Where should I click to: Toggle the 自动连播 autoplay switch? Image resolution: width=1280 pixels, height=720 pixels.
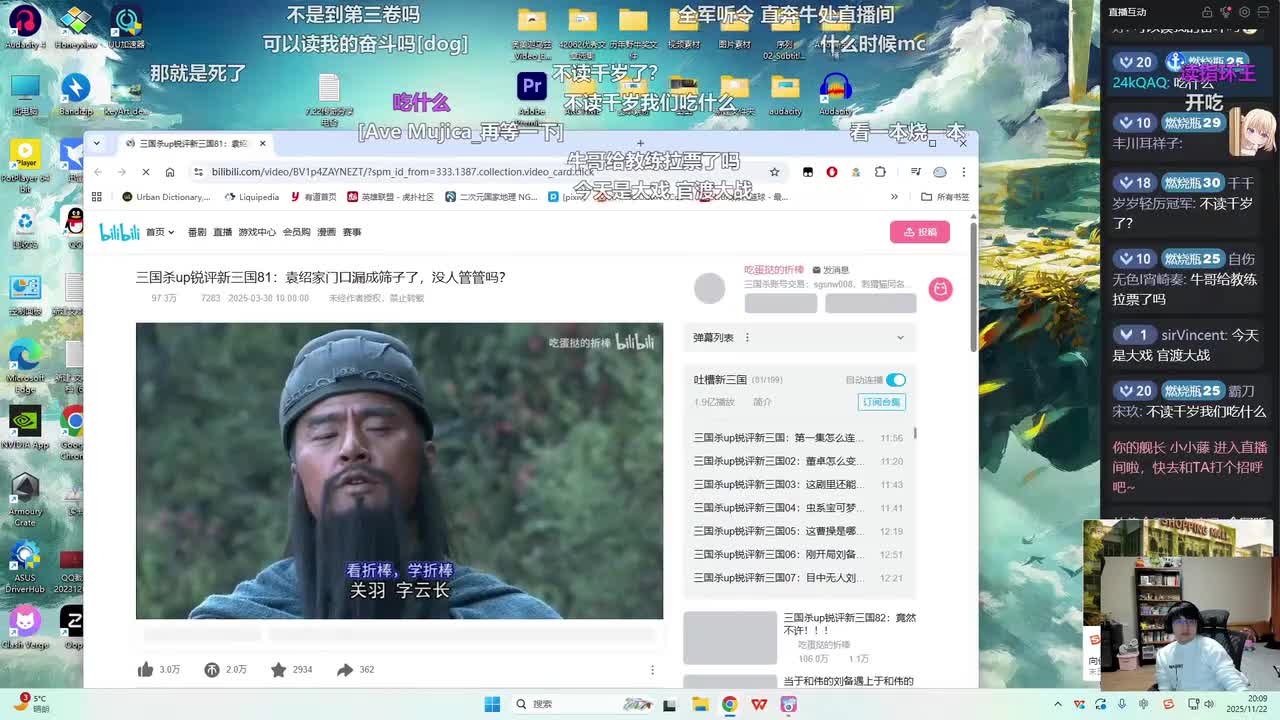(x=896, y=380)
